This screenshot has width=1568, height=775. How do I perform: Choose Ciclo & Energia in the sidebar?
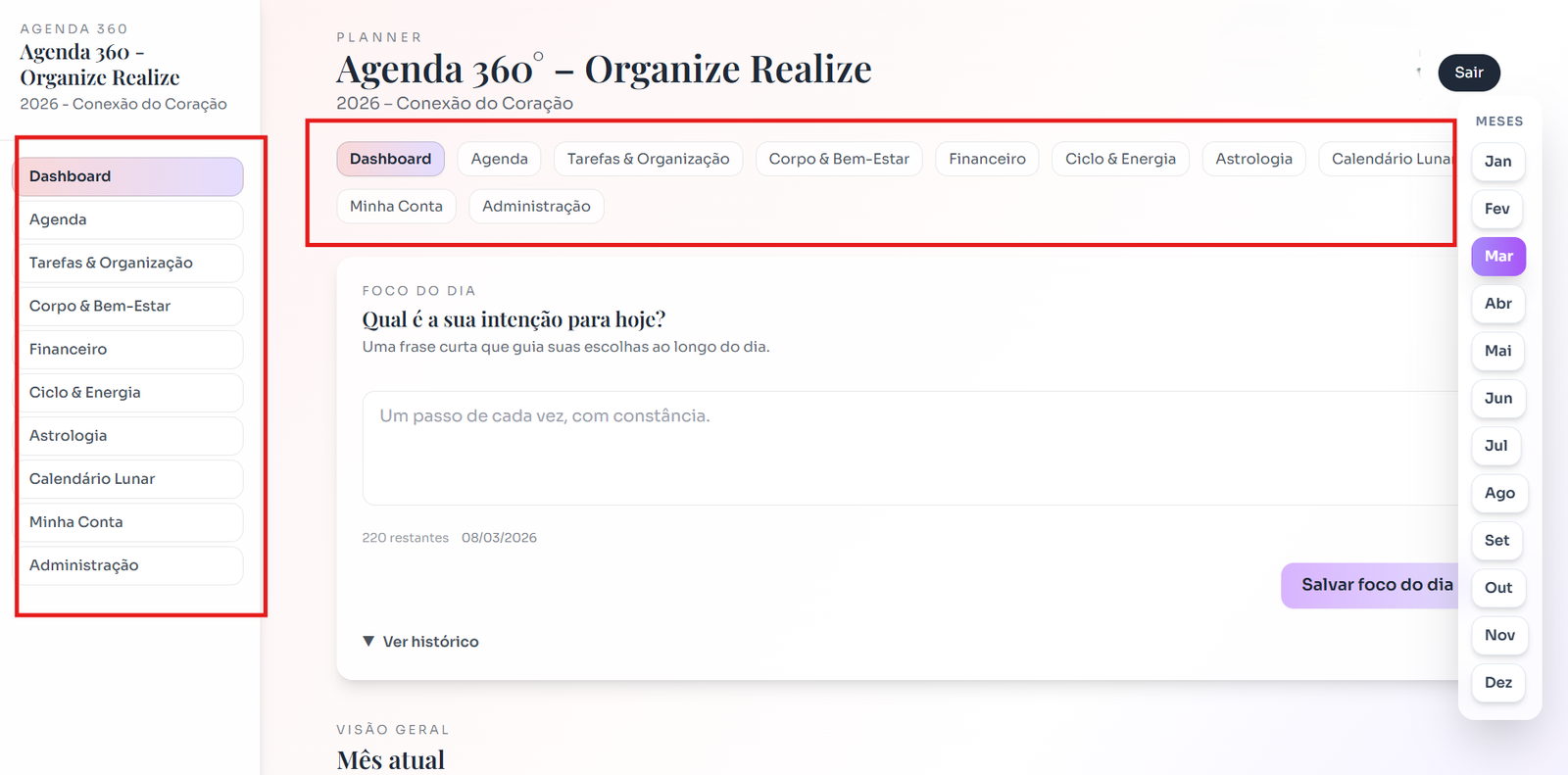coord(128,392)
